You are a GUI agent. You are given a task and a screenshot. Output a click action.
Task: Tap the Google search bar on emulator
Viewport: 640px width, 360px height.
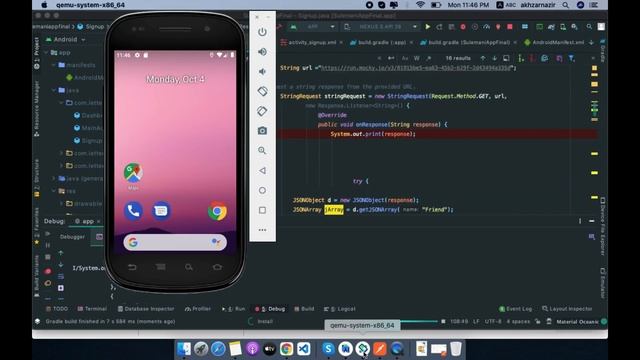[x=175, y=242]
